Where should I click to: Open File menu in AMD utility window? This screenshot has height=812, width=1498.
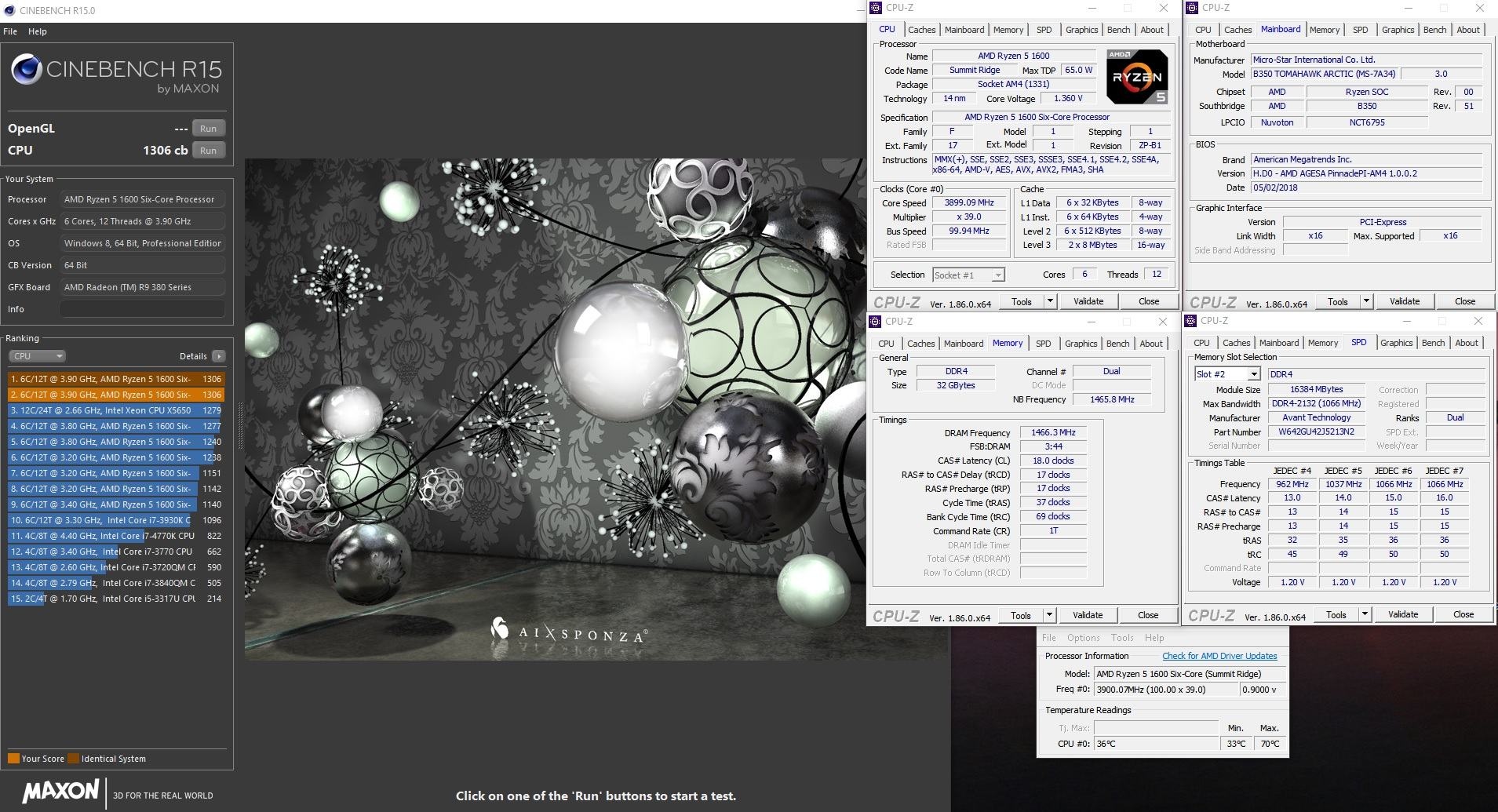pyautogui.click(x=1049, y=638)
